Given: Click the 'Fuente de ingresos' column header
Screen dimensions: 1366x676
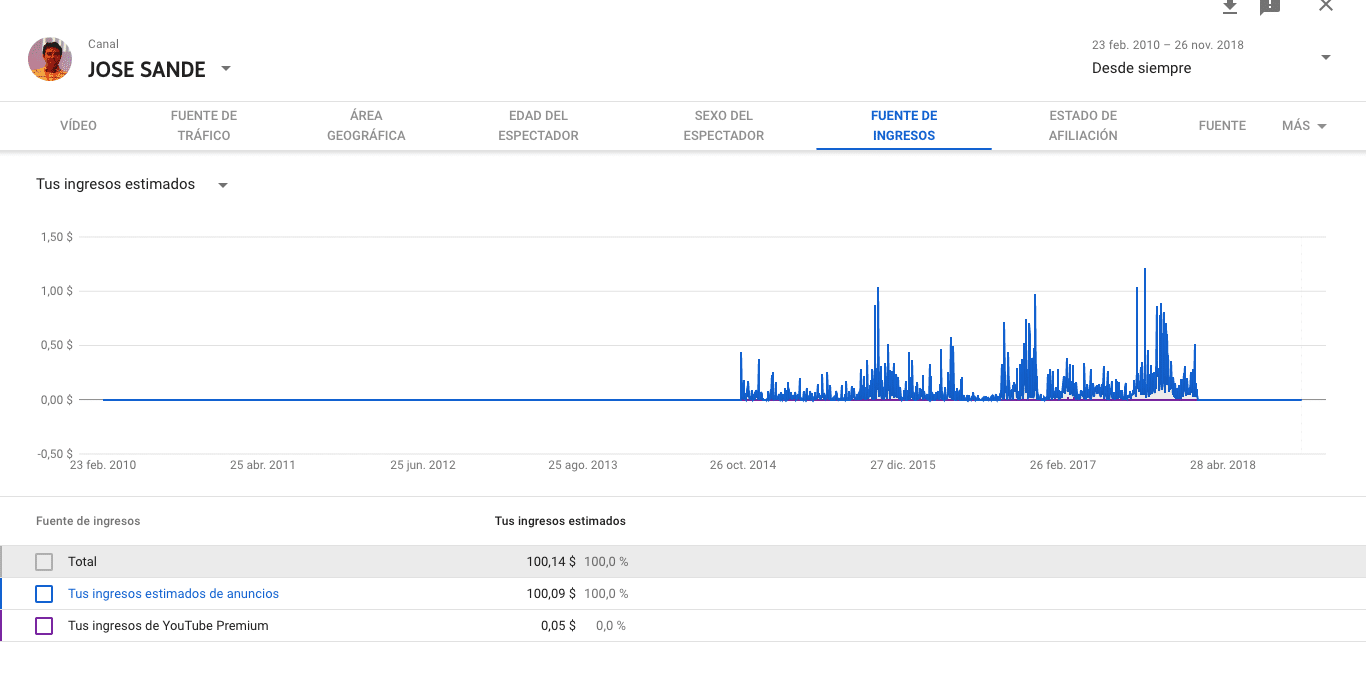Looking at the screenshot, I should pyautogui.click(x=88, y=521).
